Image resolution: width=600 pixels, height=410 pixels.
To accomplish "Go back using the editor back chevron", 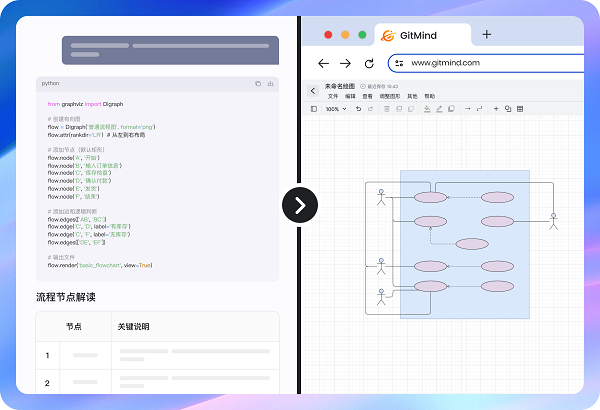I will pyautogui.click(x=313, y=91).
